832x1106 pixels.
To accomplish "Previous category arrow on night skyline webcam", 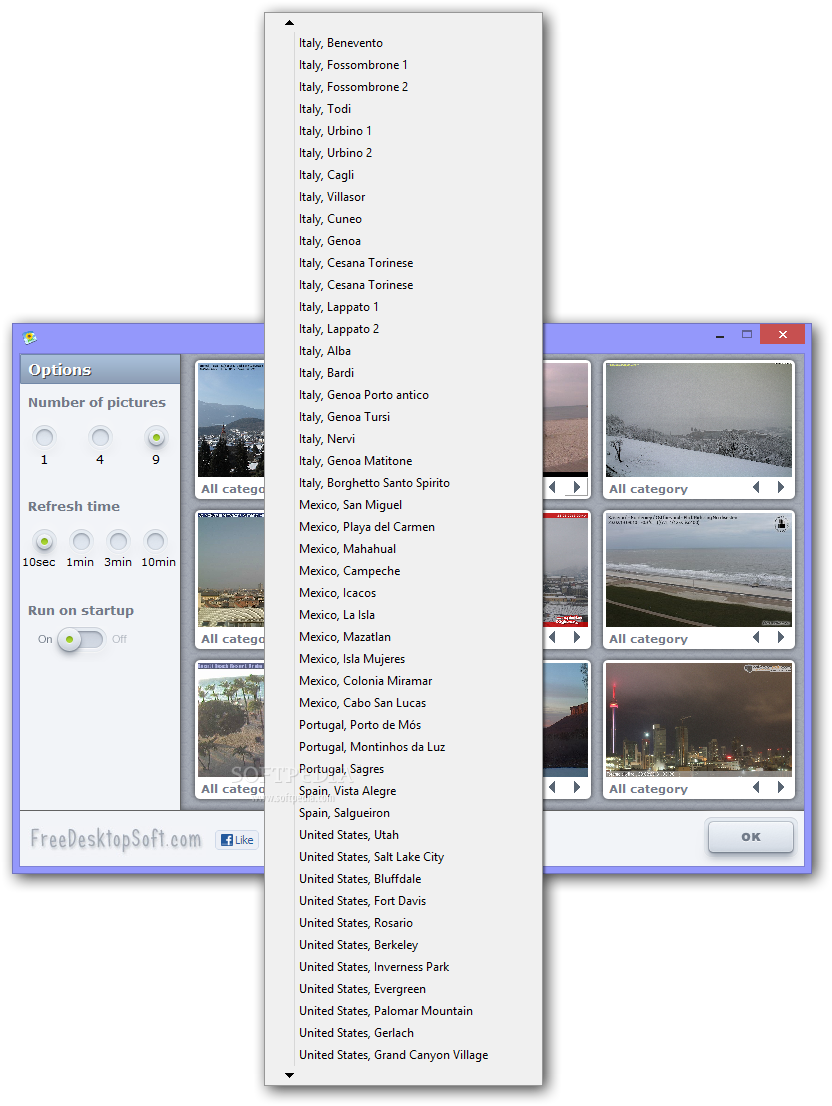I will pos(757,787).
